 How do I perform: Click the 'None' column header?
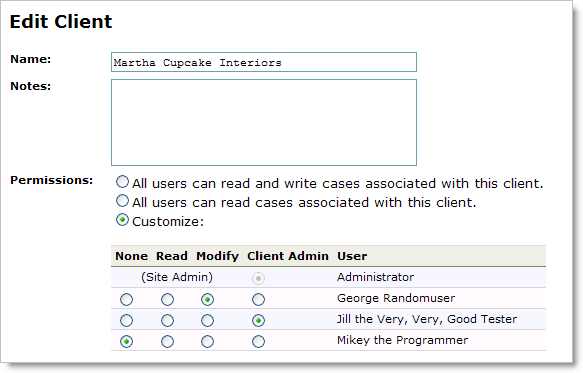click(x=131, y=256)
